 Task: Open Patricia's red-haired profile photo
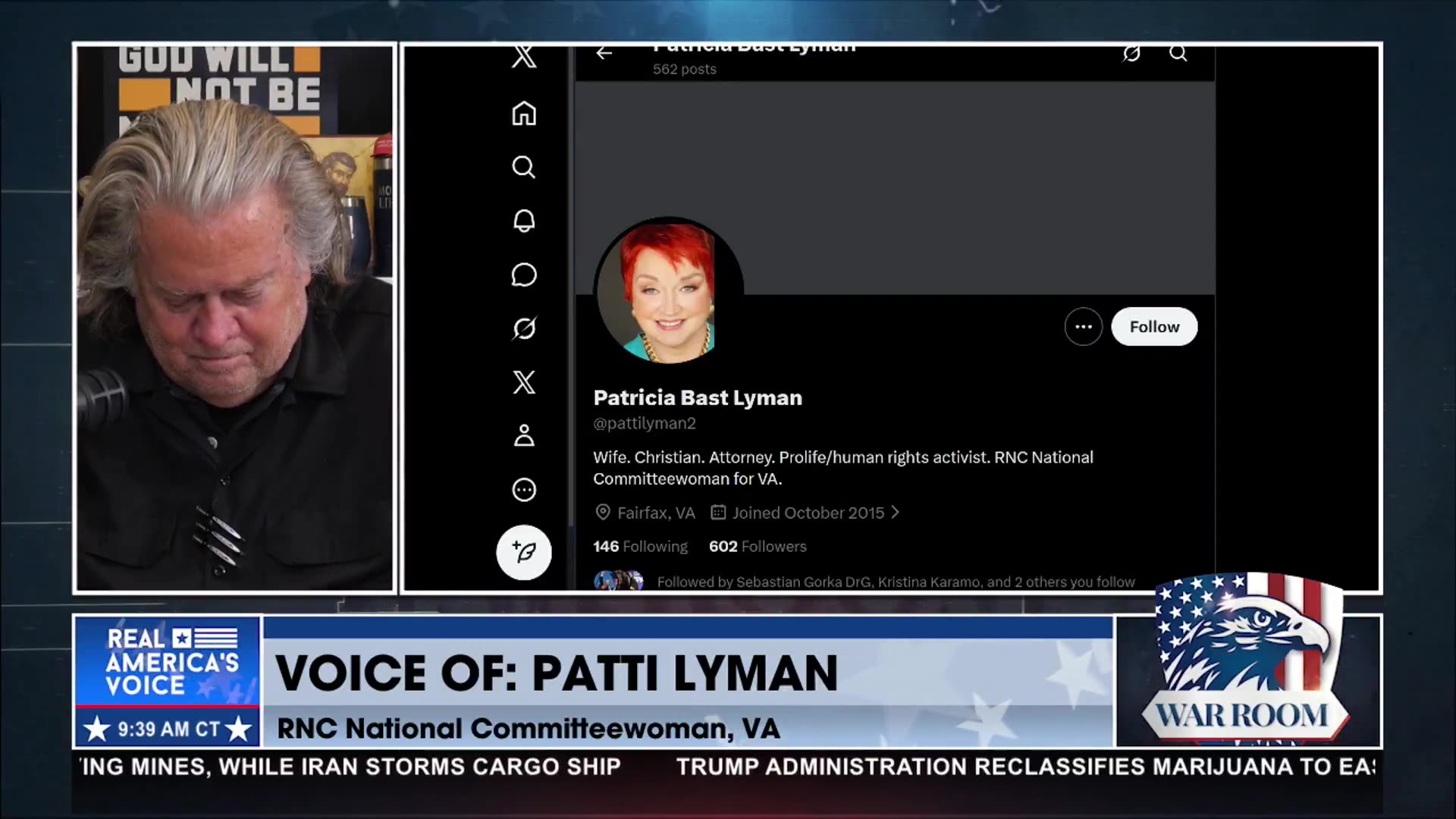click(x=667, y=292)
